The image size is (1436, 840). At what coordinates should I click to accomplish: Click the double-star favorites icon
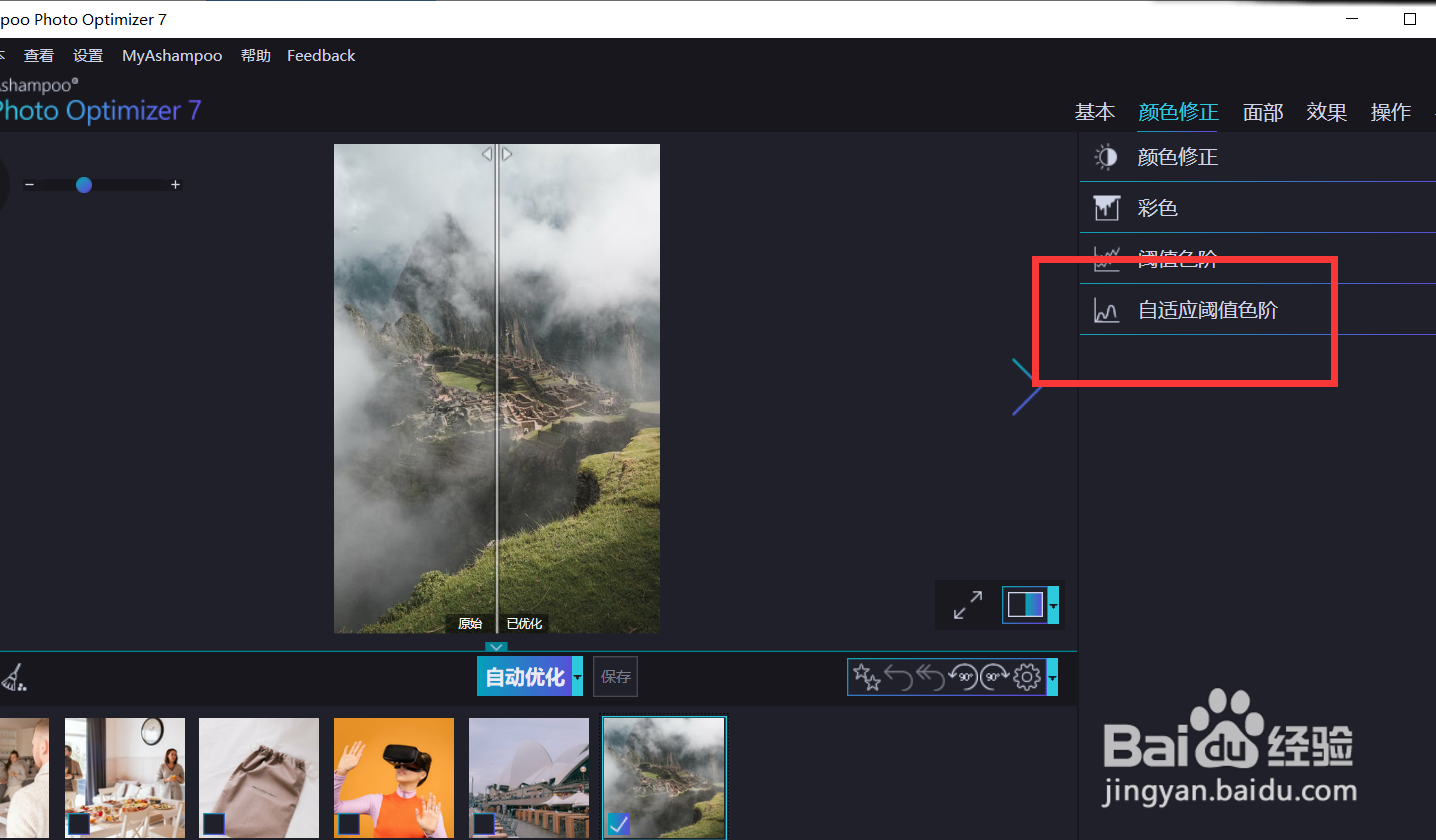click(x=868, y=677)
